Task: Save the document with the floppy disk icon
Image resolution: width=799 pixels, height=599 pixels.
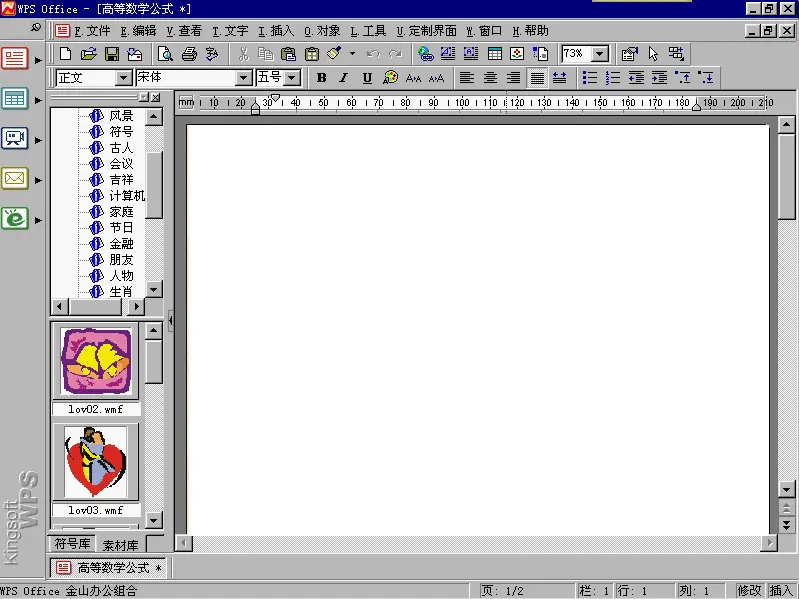Action: [x=111, y=54]
